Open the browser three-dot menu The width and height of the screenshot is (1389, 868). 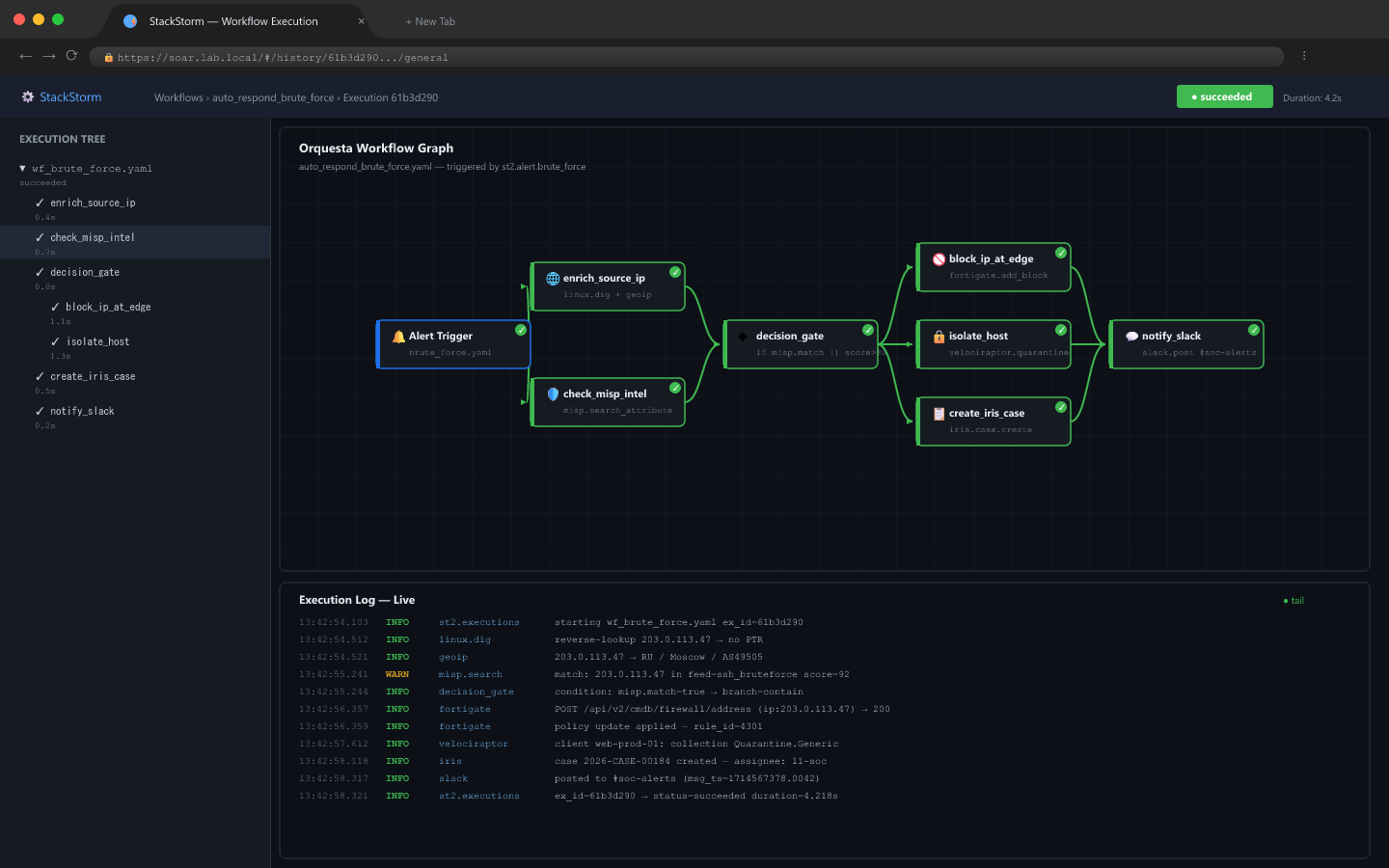point(1304,56)
